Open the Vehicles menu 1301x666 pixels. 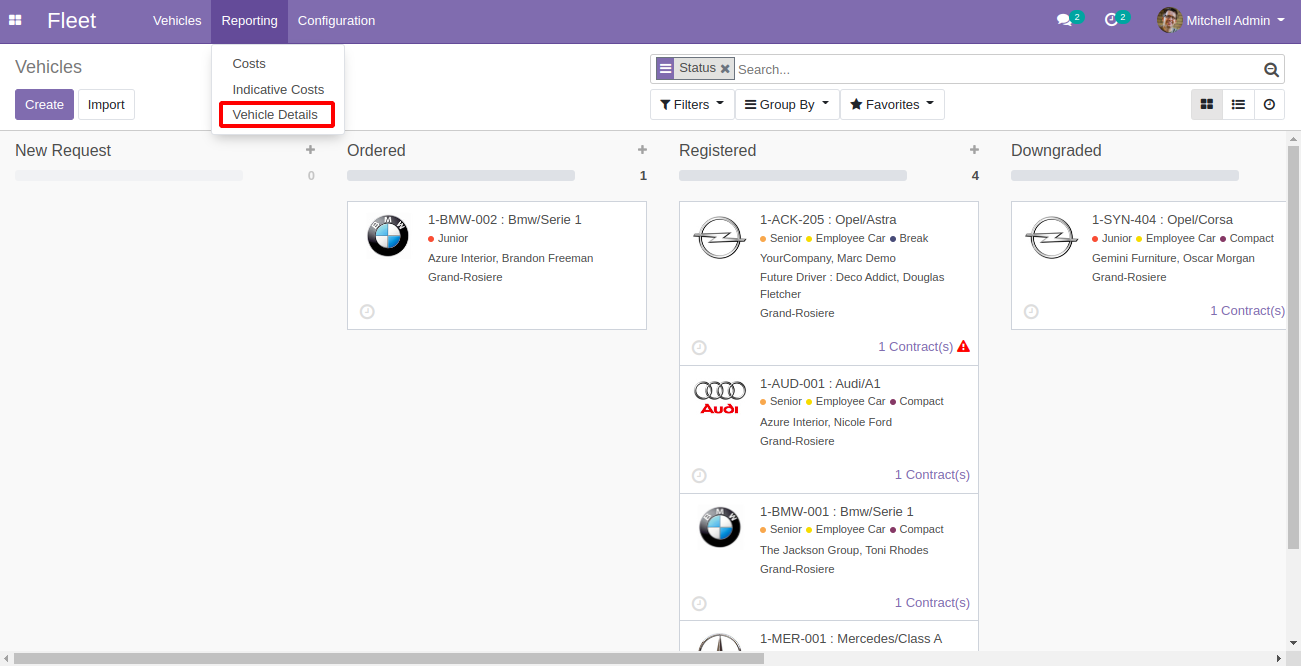177,20
